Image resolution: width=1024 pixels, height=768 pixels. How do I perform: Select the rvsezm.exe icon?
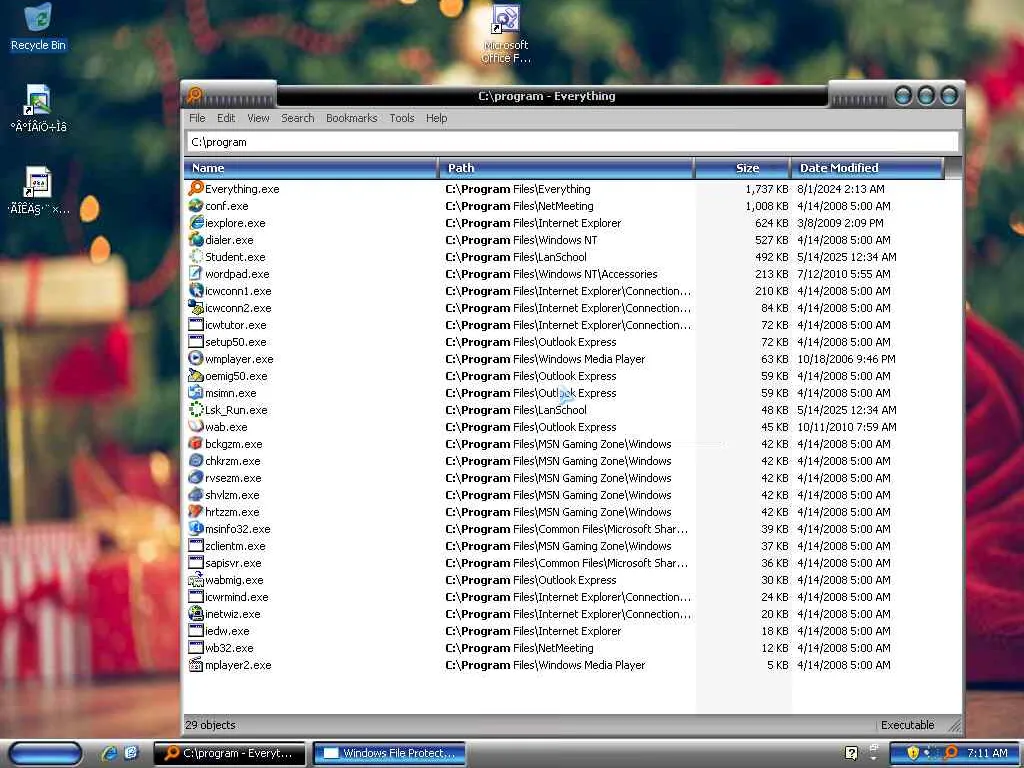point(196,477)
